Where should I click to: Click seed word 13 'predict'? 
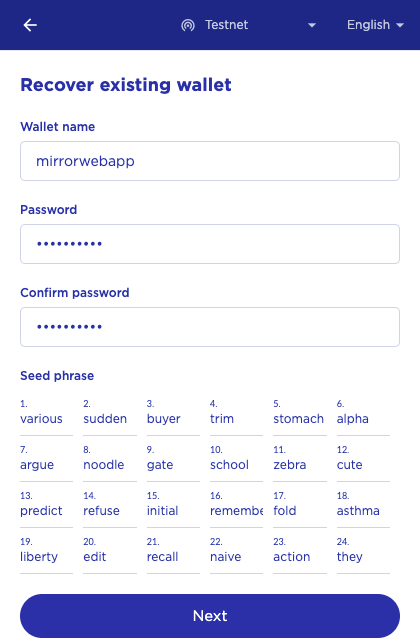click(46, 511)
